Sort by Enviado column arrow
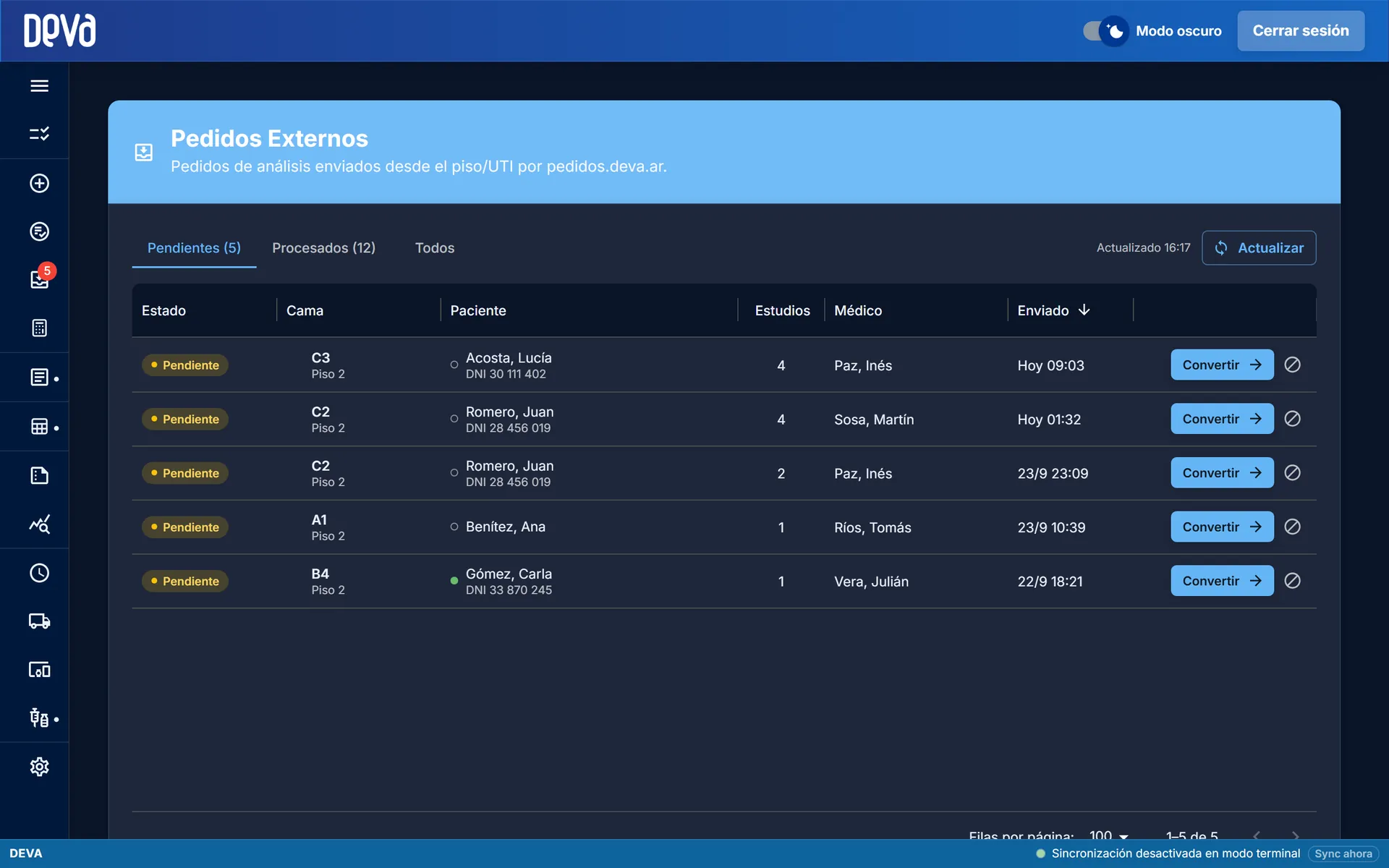Viewport: 1389px width, 868px height. click(x=1084, y=310)
